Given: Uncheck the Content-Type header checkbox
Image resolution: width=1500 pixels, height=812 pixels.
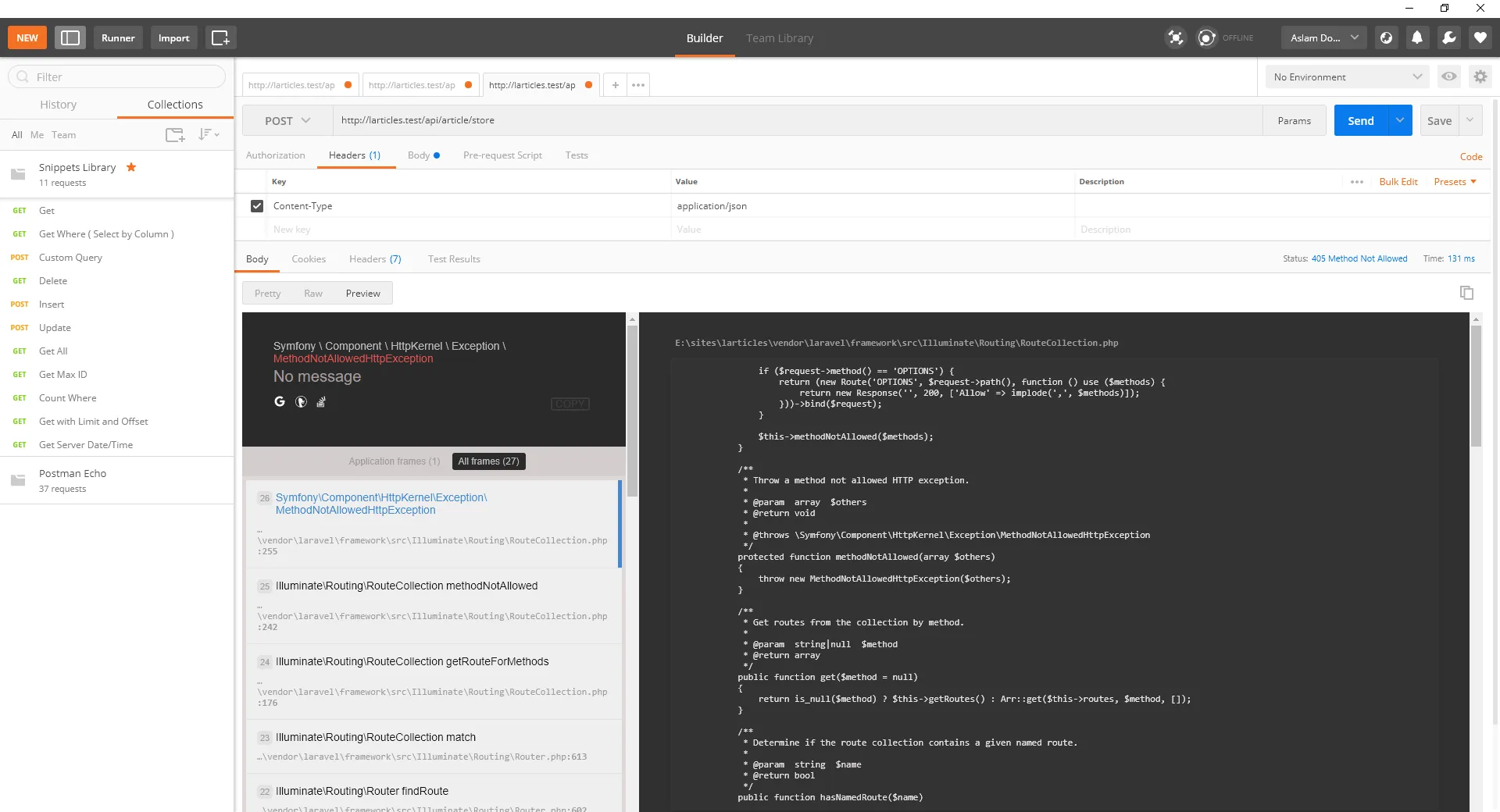Looking at the screenshot, I should [256, 206].
